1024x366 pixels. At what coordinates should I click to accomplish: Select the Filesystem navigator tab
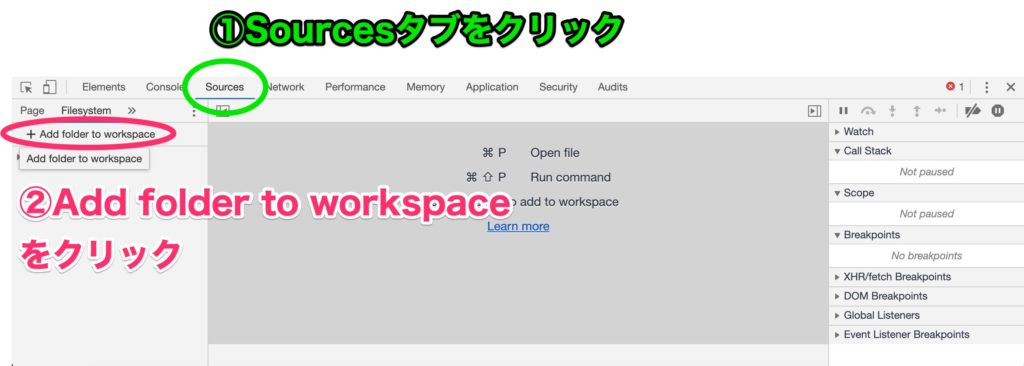(86, 111)
